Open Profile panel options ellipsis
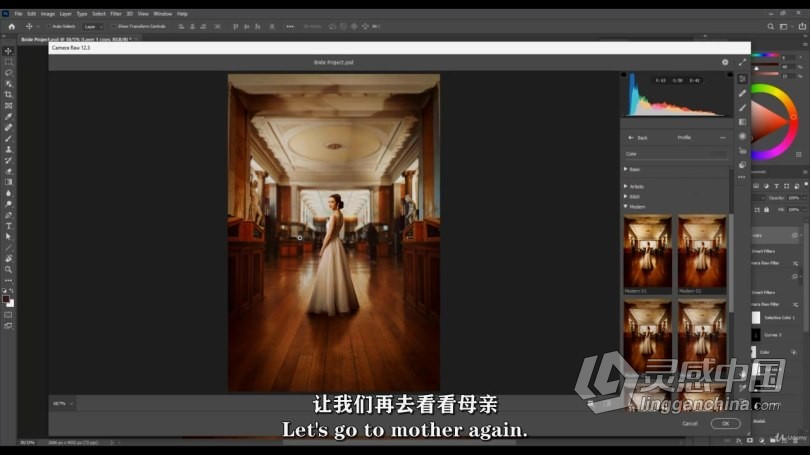Viewport: 810px width, 455px height. pos(723,138)
